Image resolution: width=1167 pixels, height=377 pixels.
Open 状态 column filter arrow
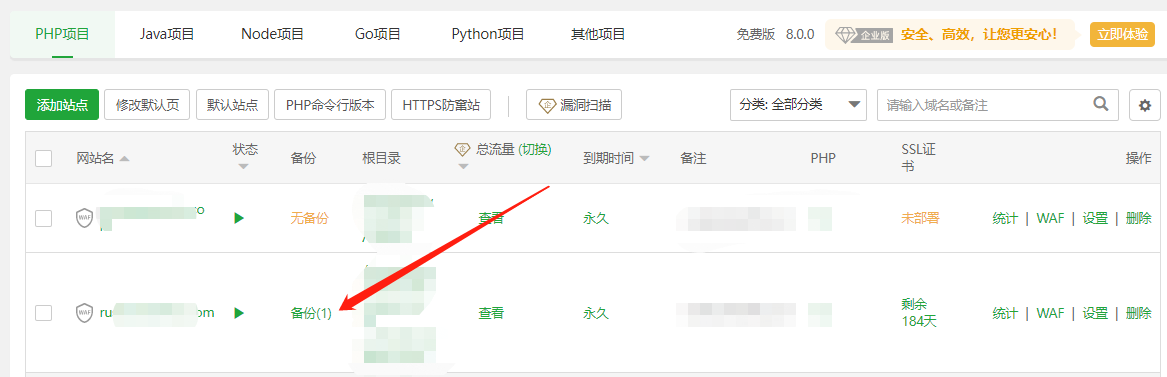pyautogui.click(x=243, y=167)
